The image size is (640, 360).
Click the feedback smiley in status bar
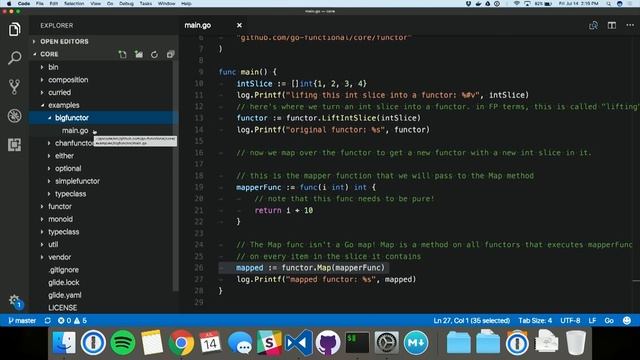627,320
